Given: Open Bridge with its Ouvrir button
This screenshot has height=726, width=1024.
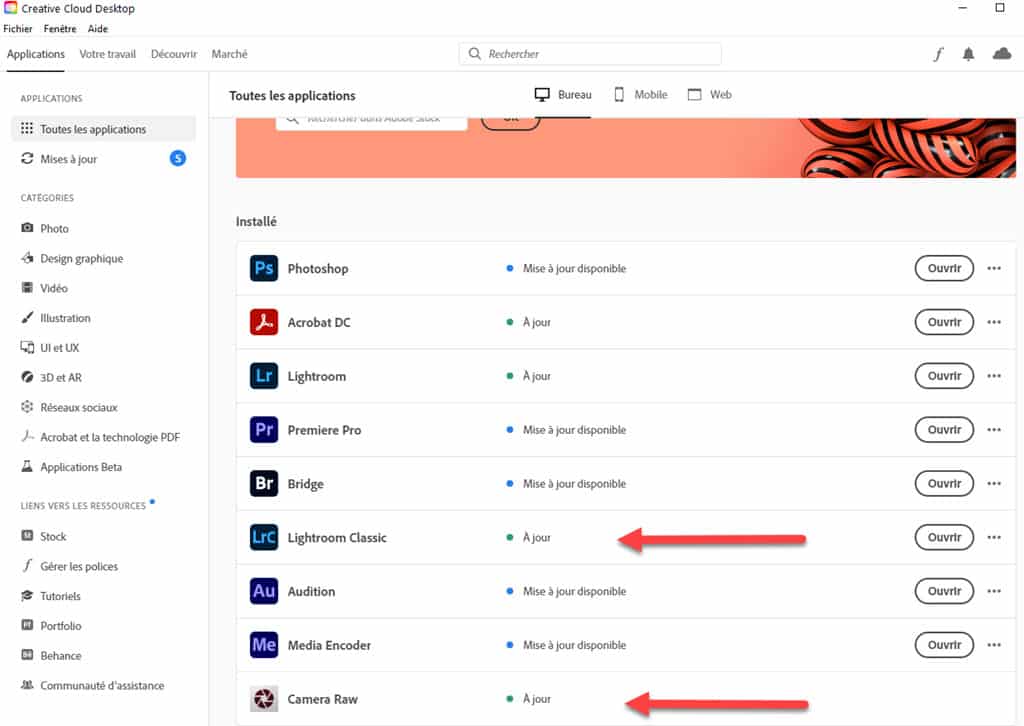Looking at the screenshot, I should tap(944, 483).
